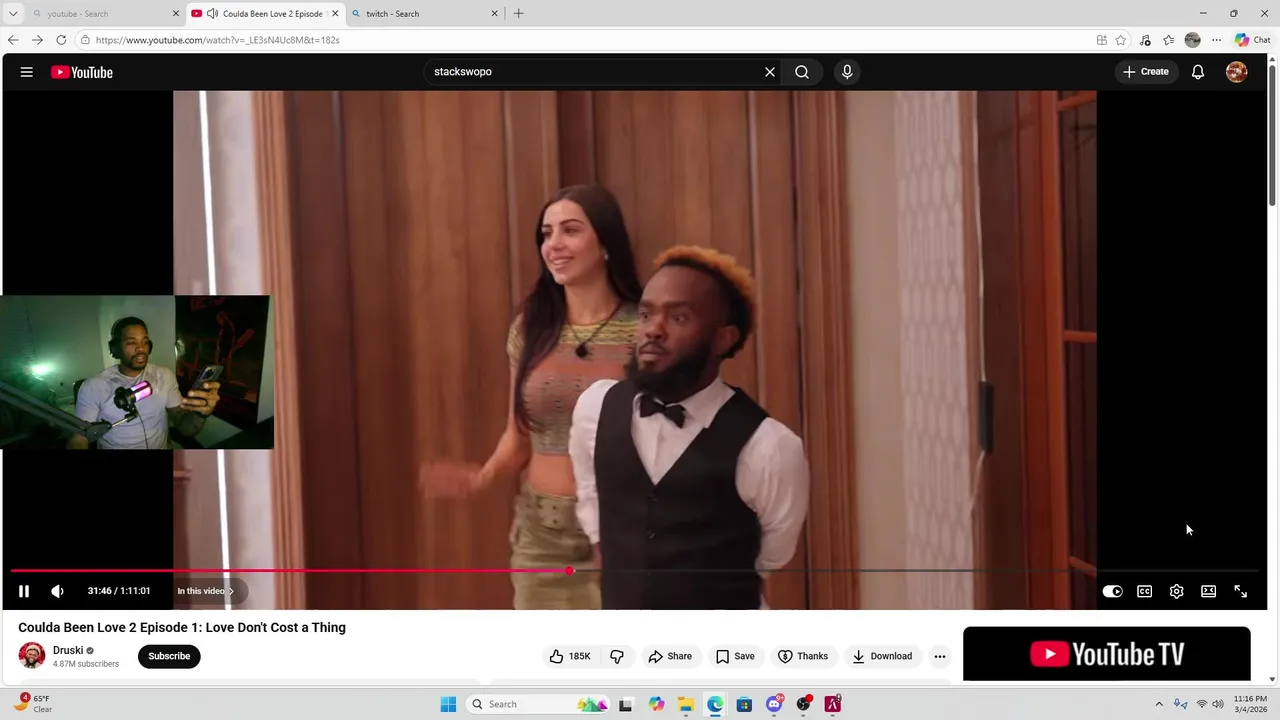Open the apps icon in the address bar
The width and height of the screenshot is (1280, 720).
1102,40
